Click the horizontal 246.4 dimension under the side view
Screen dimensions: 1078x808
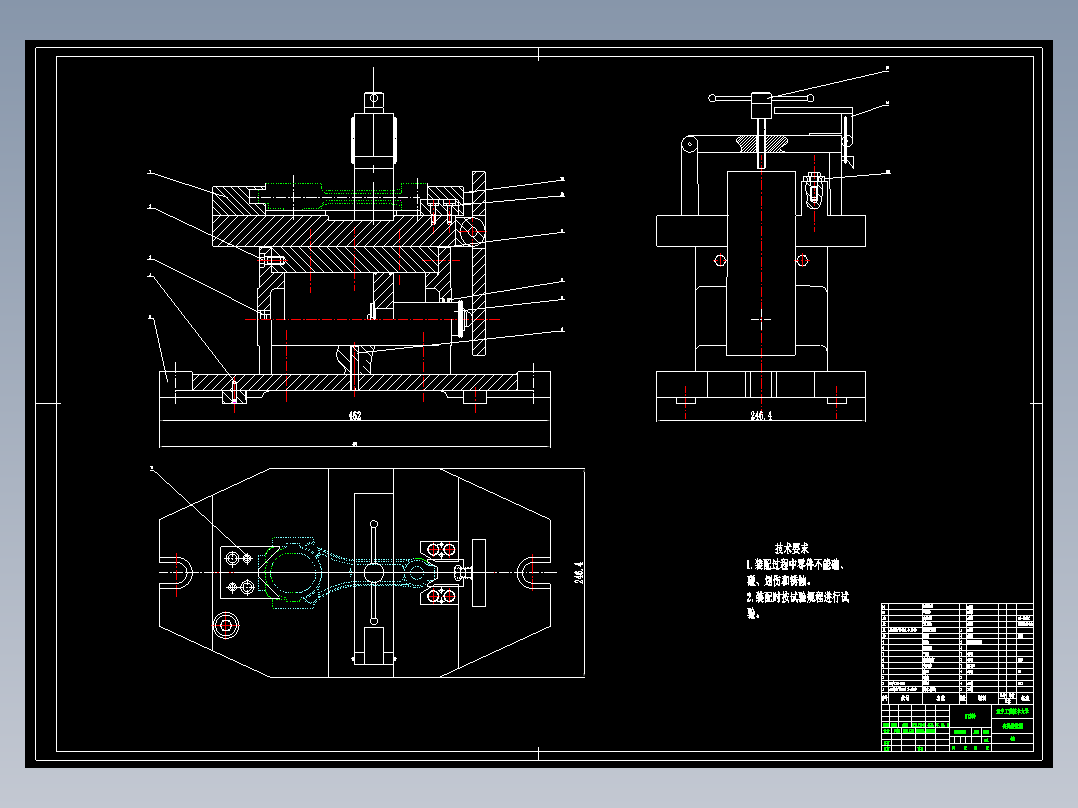761,415
